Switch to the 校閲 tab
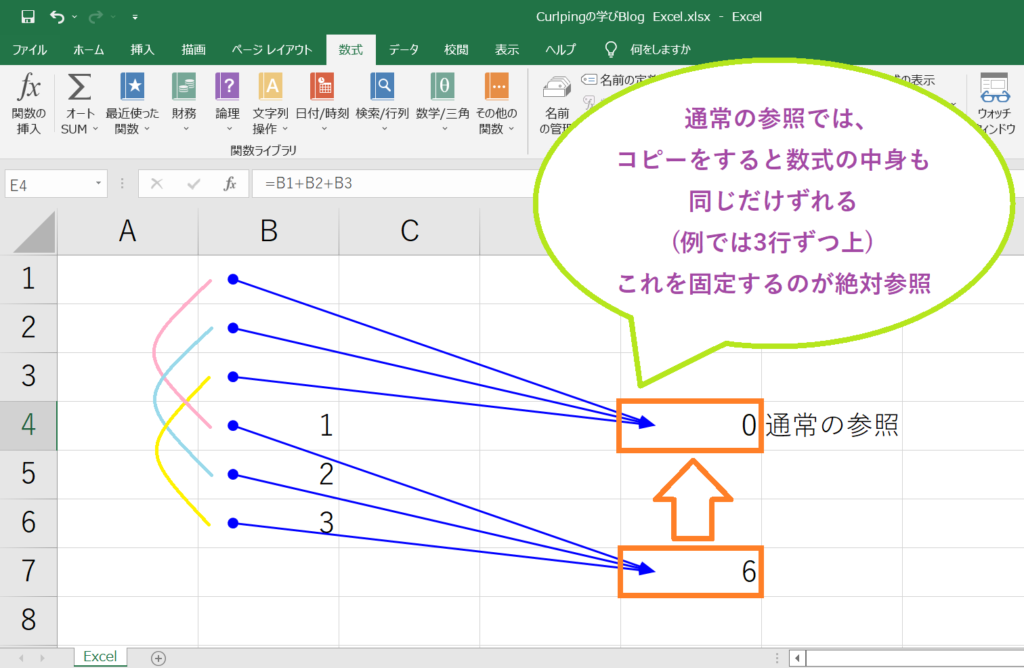Viewport: 1024px width, 668px height. pos(456,50)
